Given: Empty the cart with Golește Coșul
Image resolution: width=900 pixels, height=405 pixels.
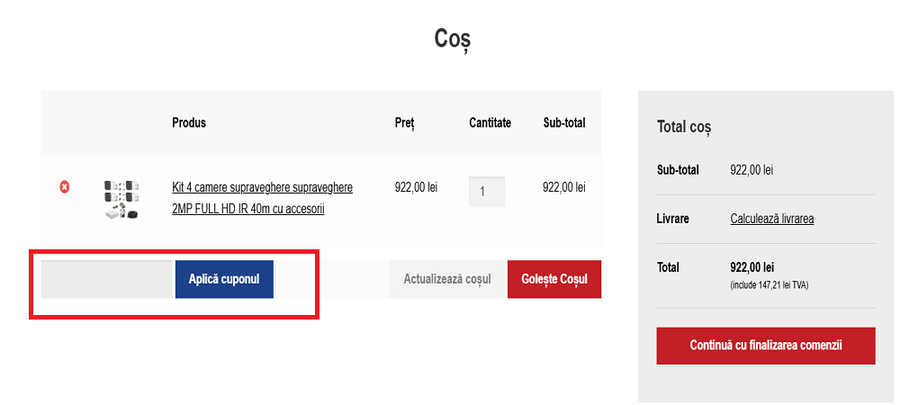Looking at the screenshot, I should tap(554, 279).
